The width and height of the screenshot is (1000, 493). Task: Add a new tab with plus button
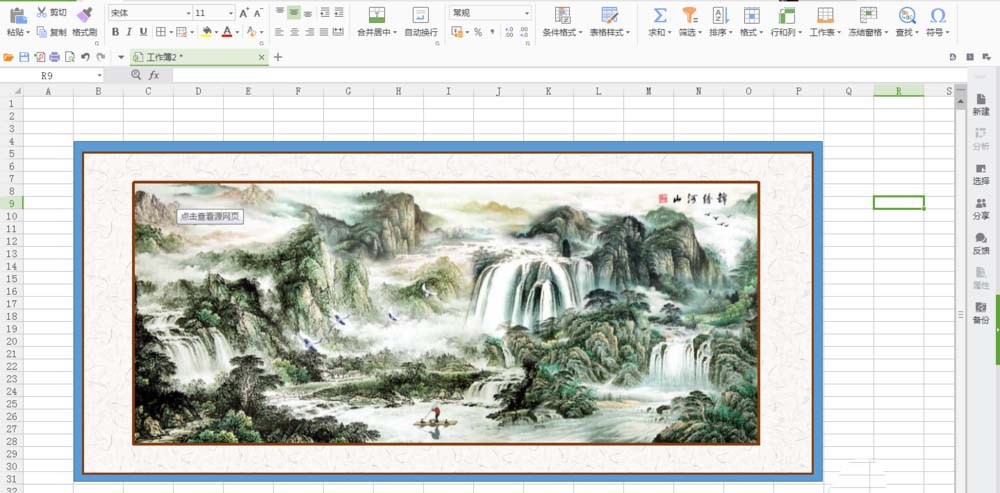click(x=278, y=57)
